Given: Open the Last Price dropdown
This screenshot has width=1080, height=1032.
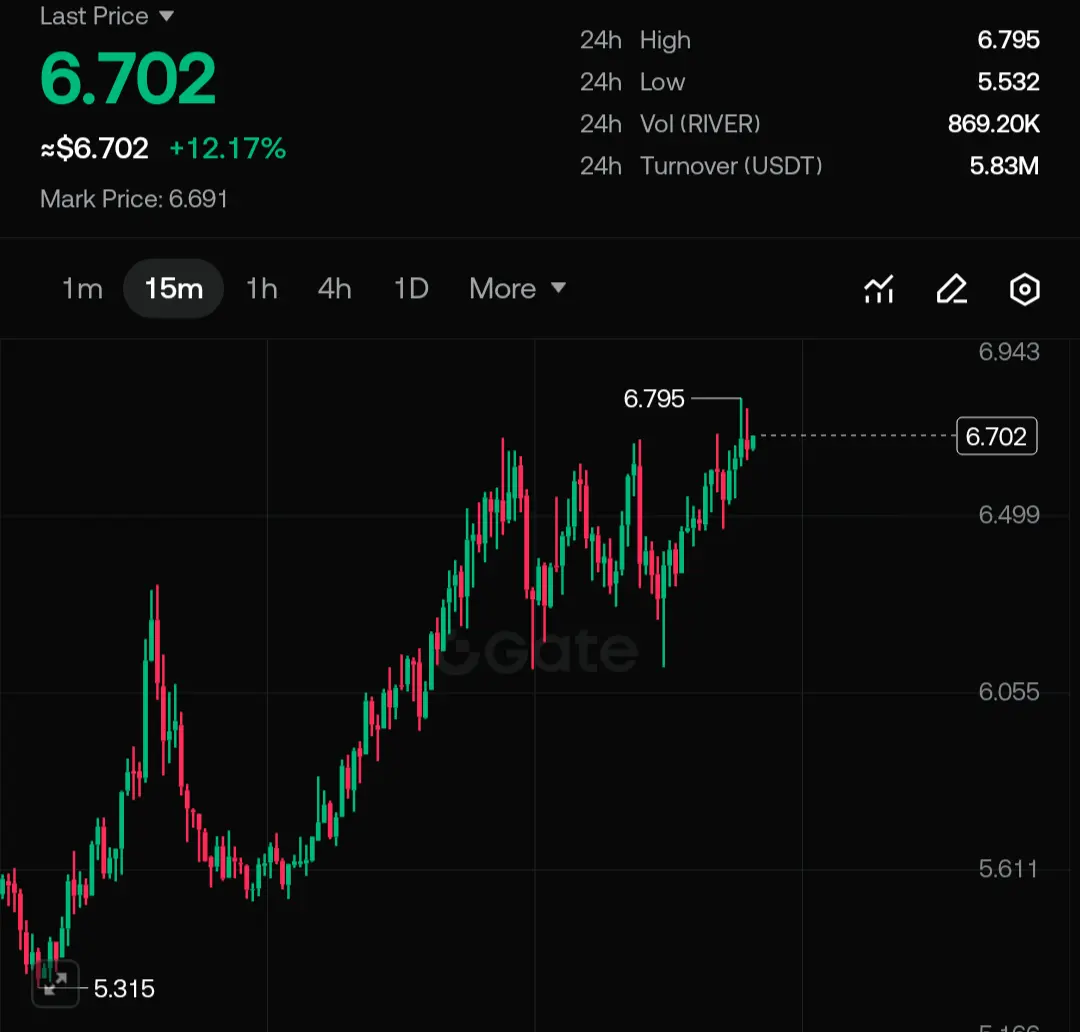Looking at the screenshot, I should 107,15.
